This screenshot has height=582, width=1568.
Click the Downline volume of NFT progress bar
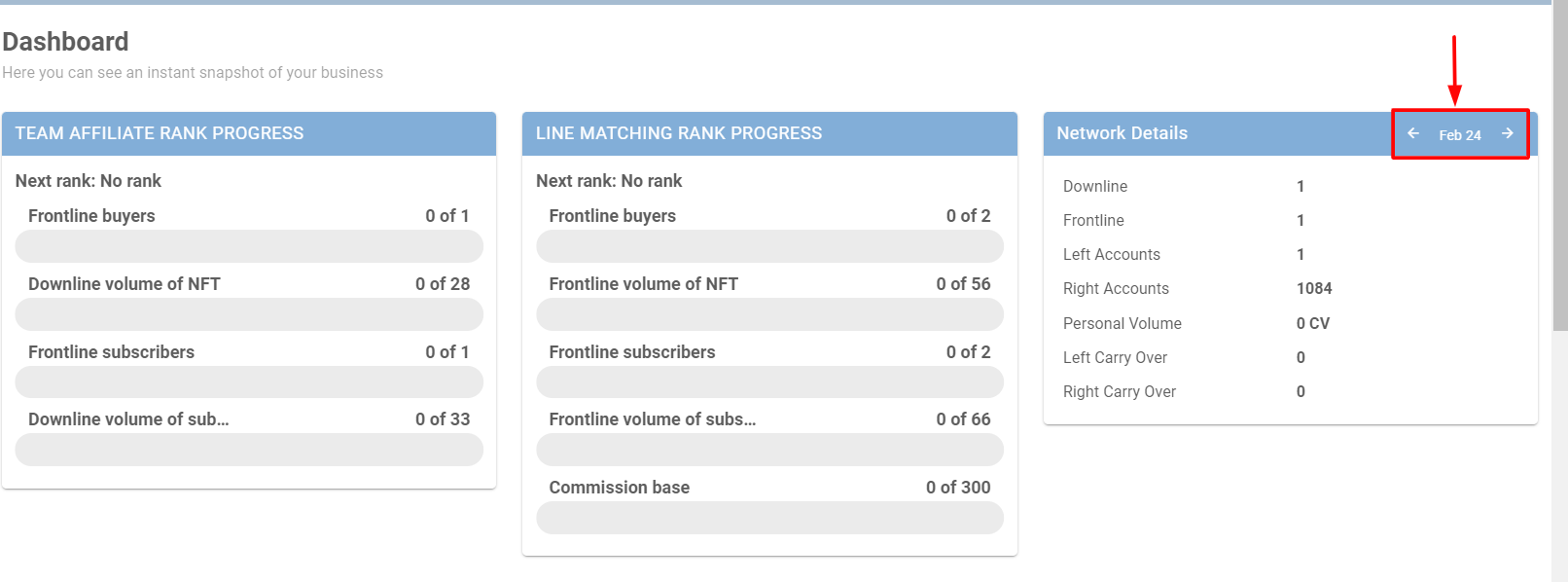click(x=249, y=314)
